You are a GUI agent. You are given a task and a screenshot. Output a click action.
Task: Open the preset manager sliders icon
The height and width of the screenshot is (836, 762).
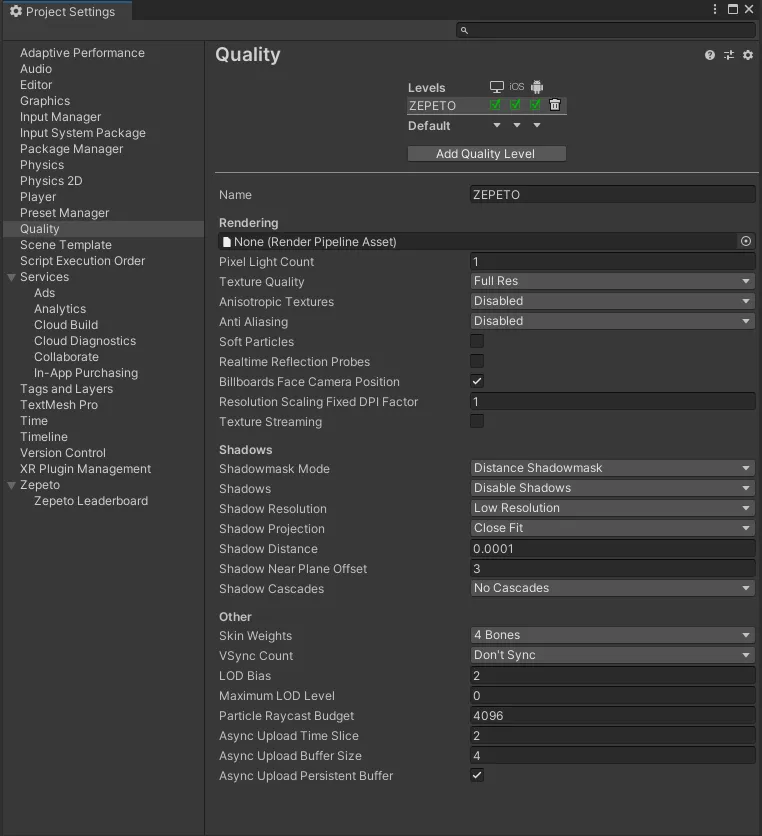[x=728, y=55]
